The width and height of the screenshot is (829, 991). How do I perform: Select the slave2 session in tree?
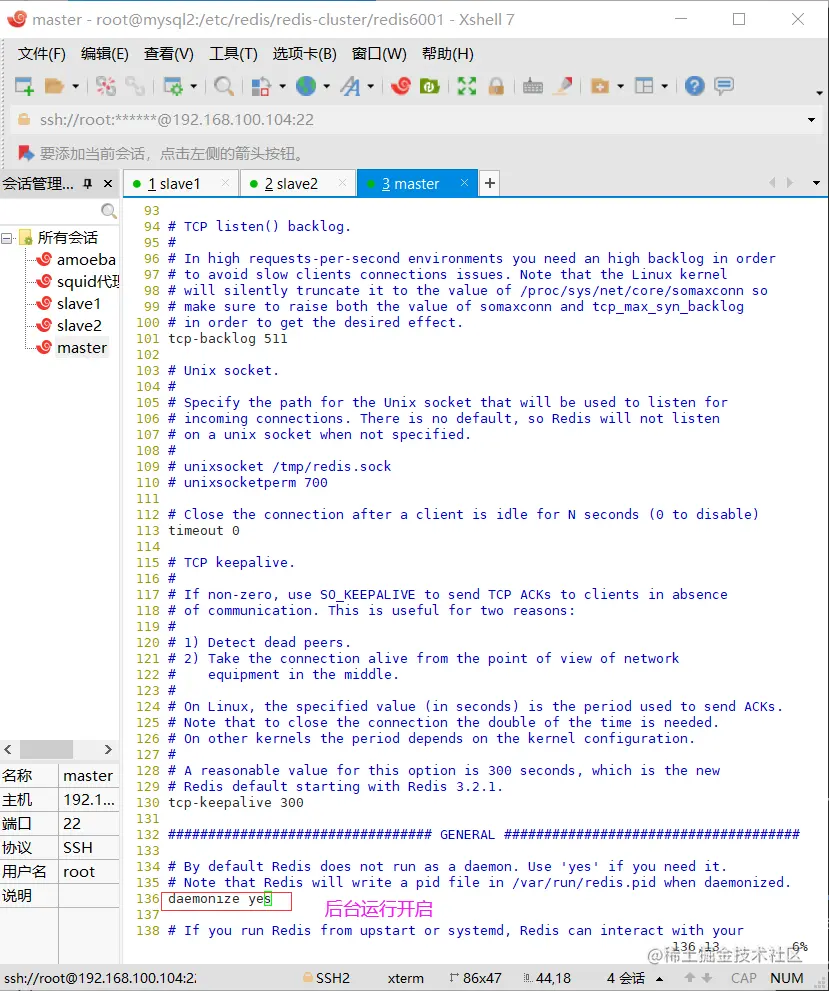coord(79,326)
